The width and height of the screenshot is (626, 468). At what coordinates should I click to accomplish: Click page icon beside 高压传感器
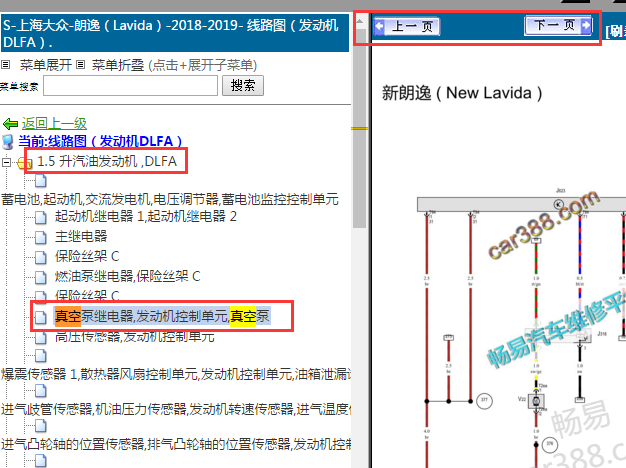(41, 338)
